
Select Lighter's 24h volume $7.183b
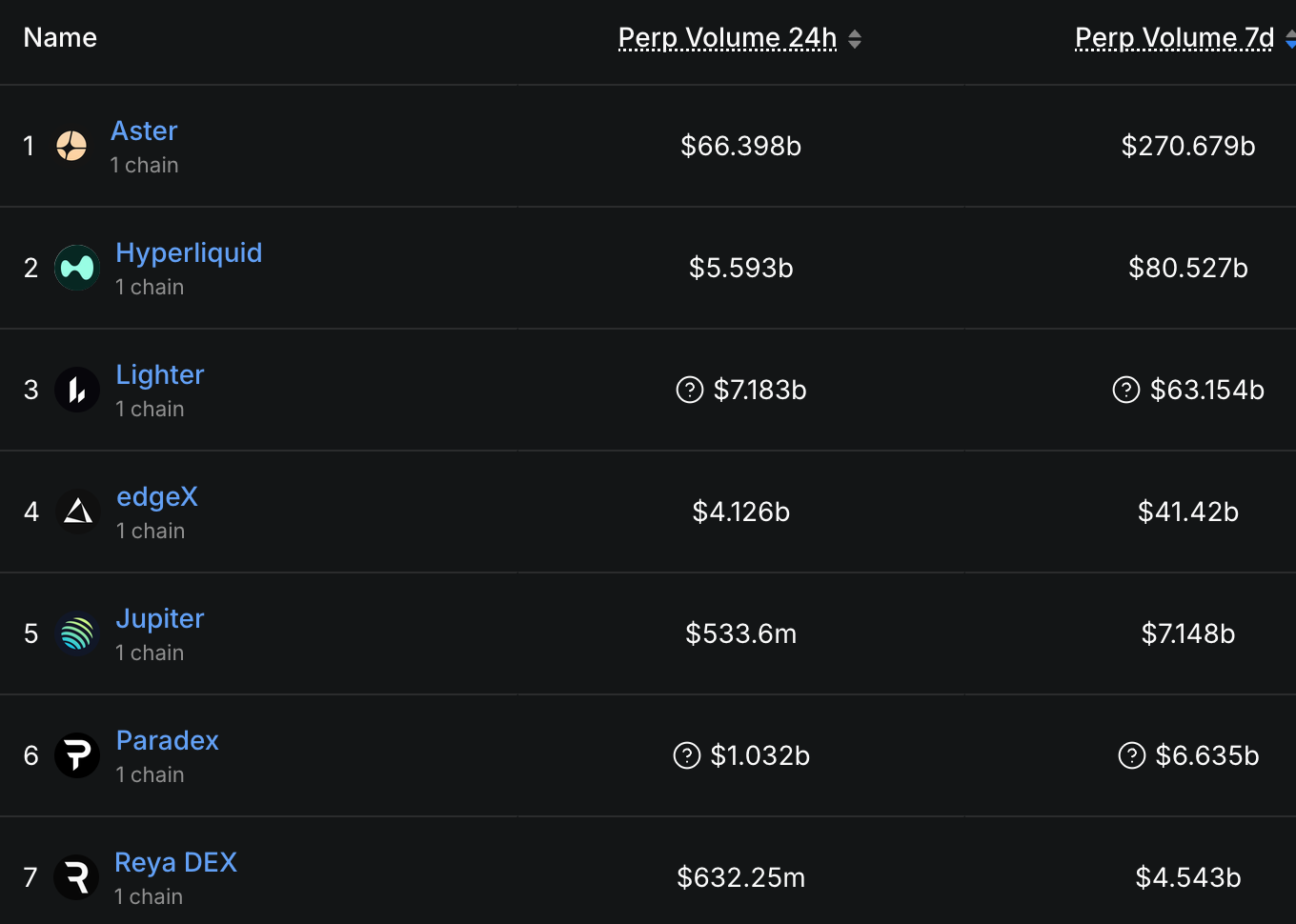click(760, 390)
